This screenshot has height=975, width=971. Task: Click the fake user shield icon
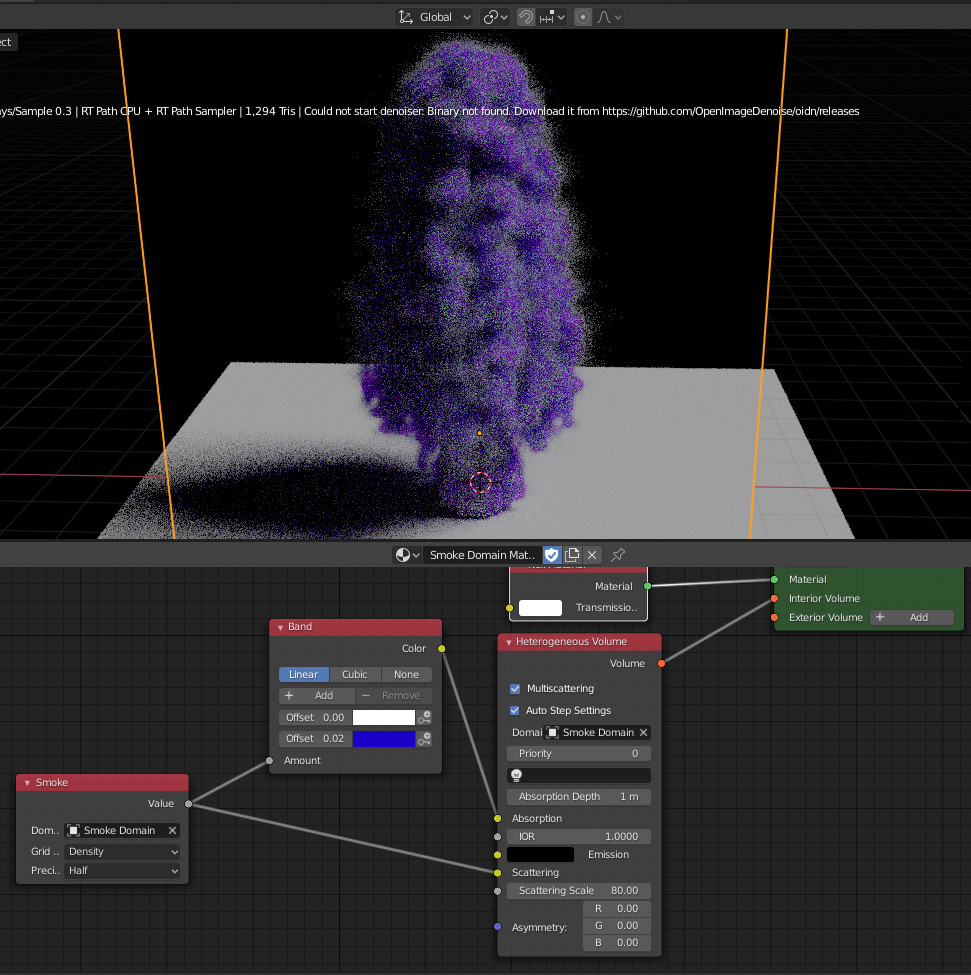[551, 554]
